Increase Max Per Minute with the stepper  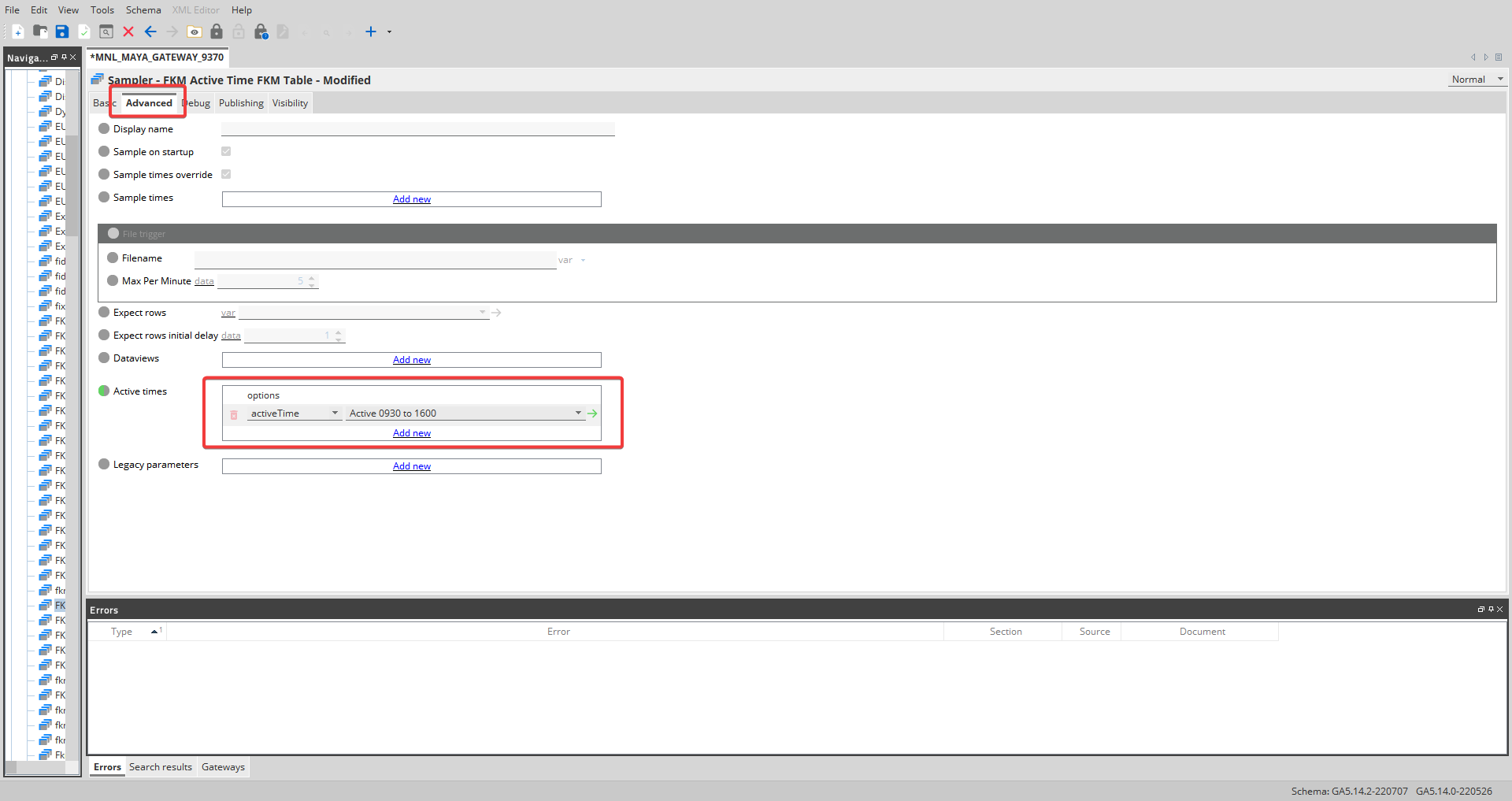[x=312, y=277]
